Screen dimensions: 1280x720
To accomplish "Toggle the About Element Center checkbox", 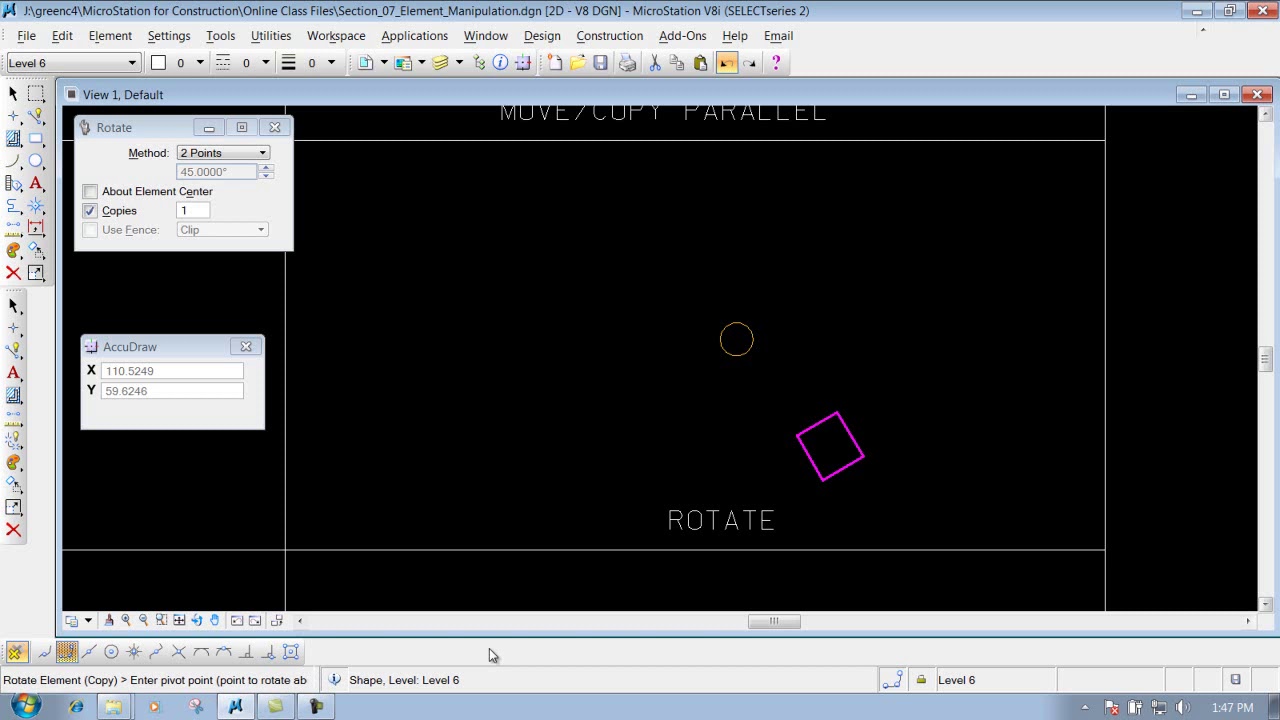I will 91,191.
